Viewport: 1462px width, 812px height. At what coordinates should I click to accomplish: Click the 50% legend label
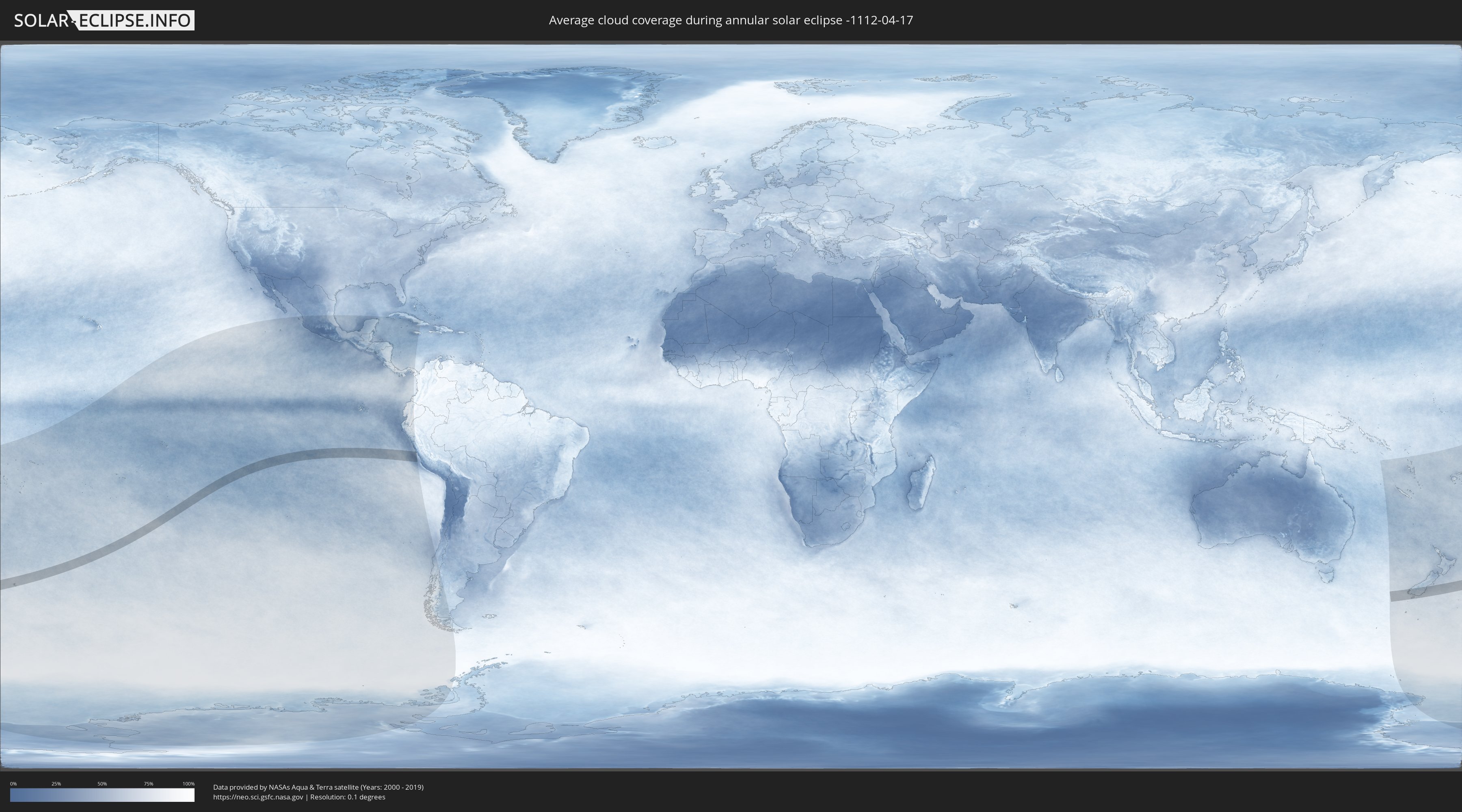102,784
